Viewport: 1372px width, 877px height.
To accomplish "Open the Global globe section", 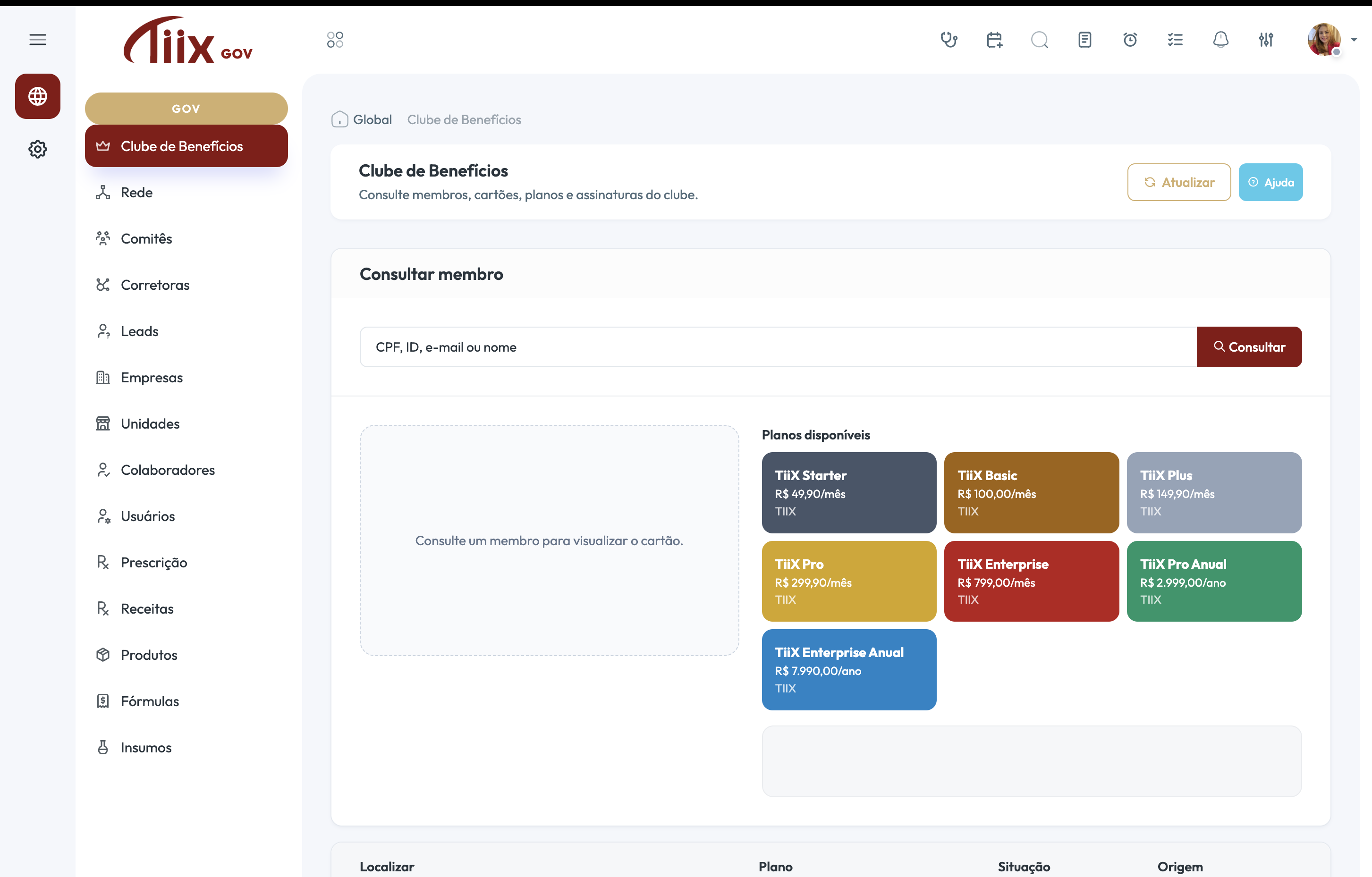I will 38,96.
